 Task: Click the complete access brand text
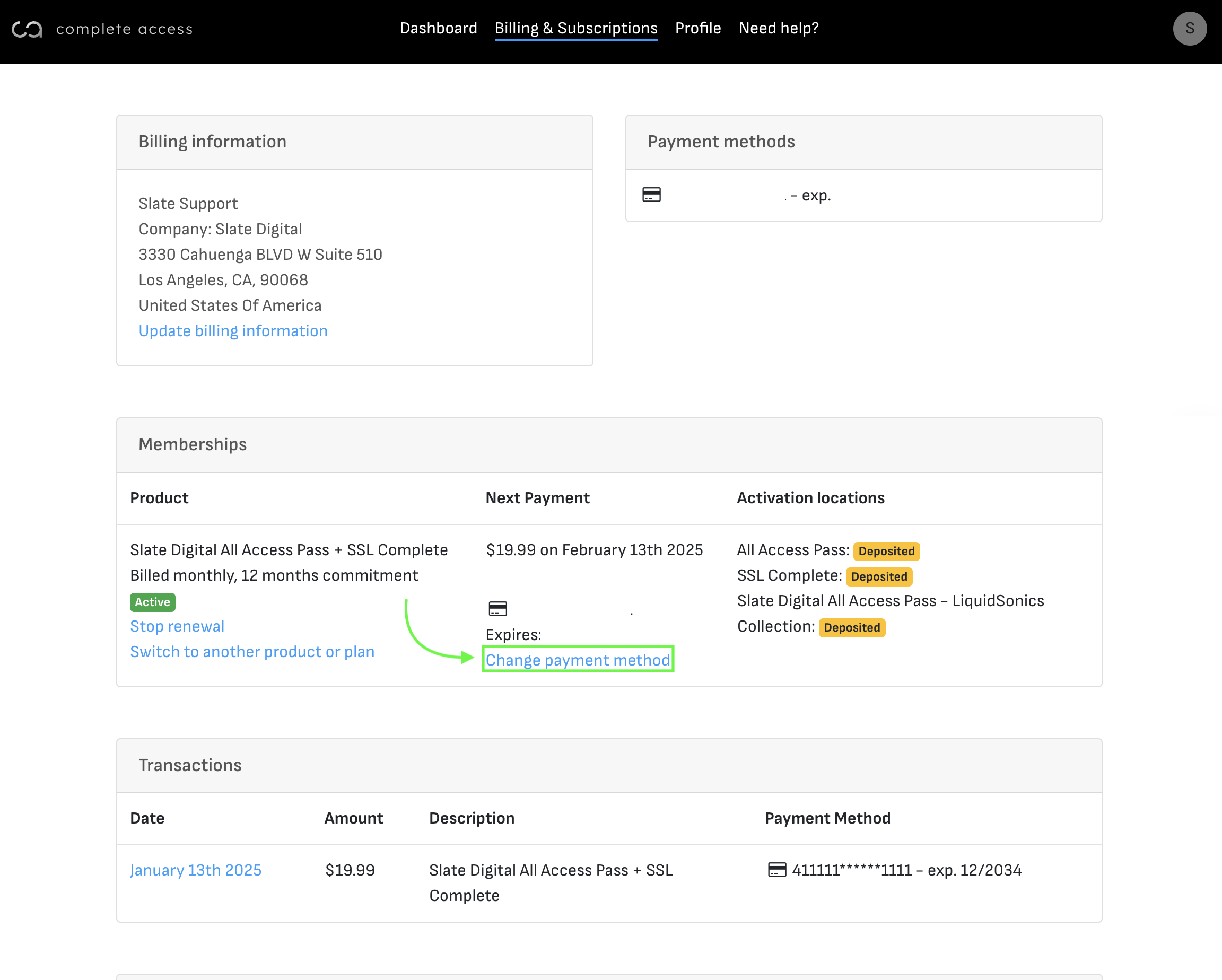tap(124, 29)
